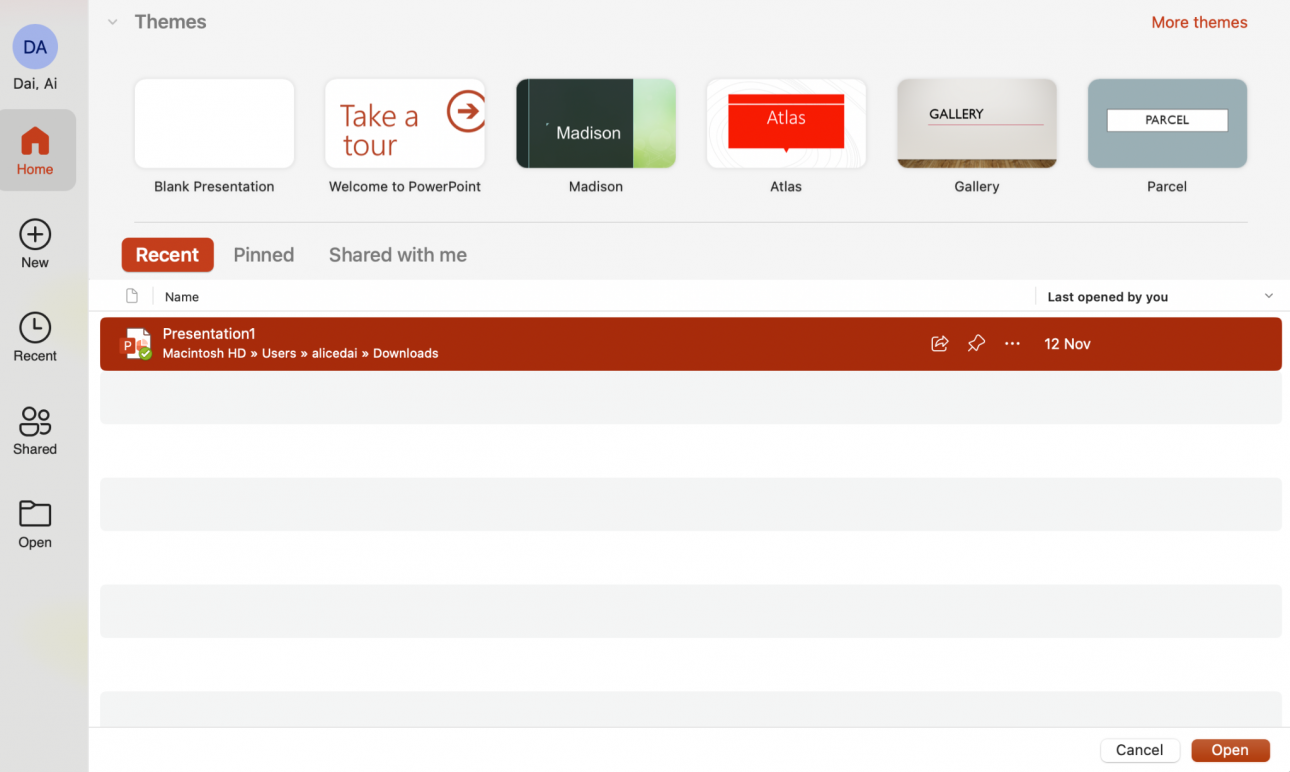Image resolution: width=1290 pixels, height=772 pixels.
Task: Click the Name column header
Action: tap(182, 297)
